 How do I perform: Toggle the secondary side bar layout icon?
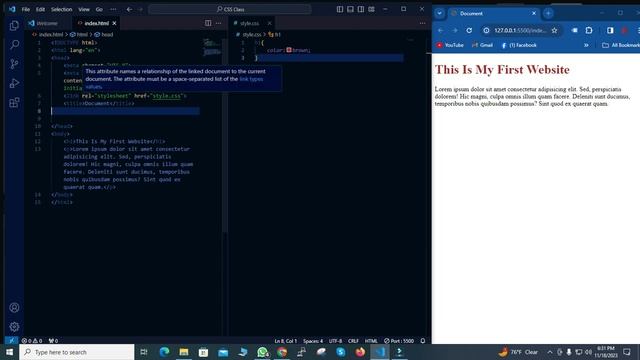tap(361, 9)
